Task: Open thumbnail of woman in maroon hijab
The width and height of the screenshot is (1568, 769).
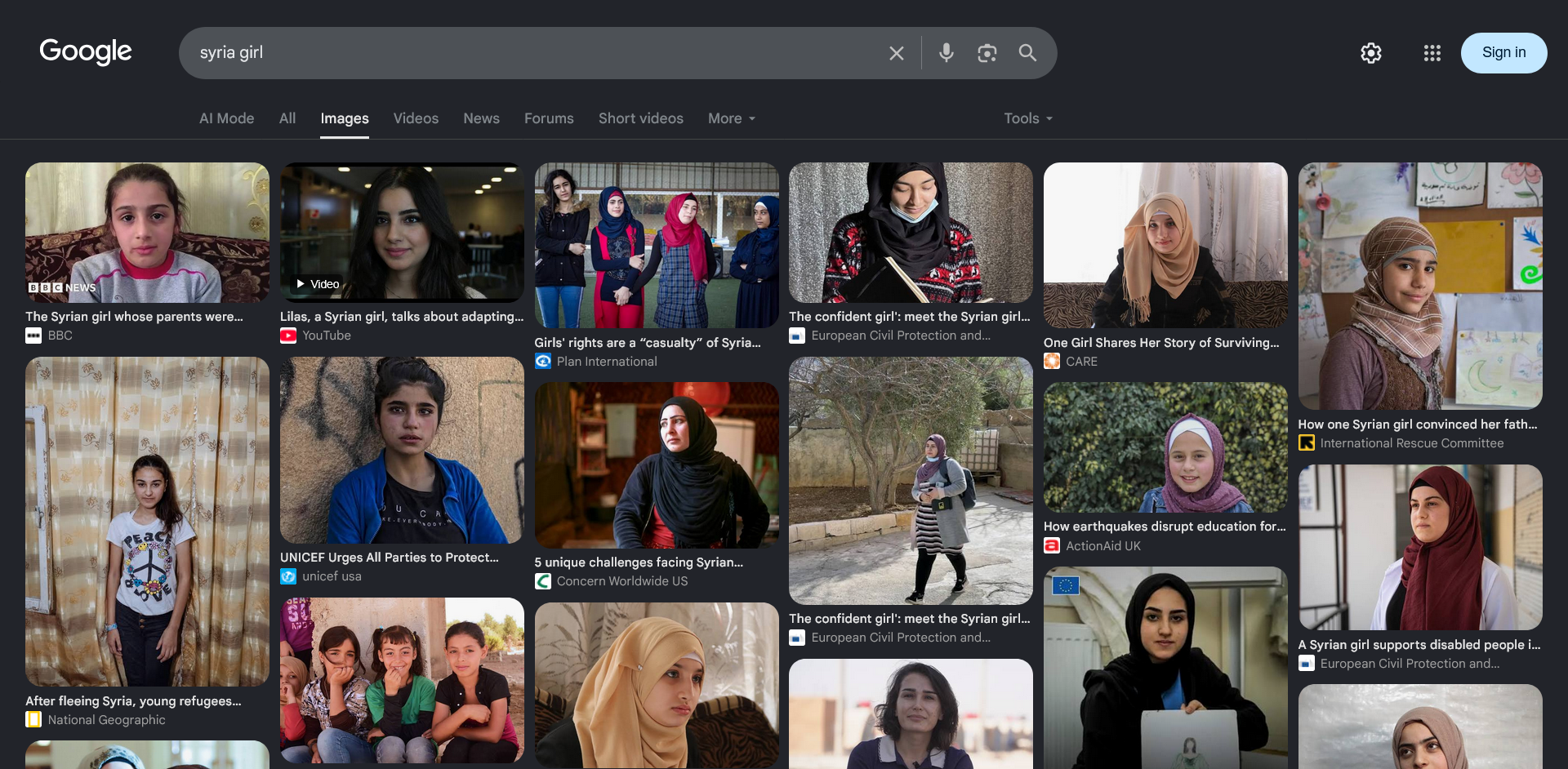Action: [1420, 548]
